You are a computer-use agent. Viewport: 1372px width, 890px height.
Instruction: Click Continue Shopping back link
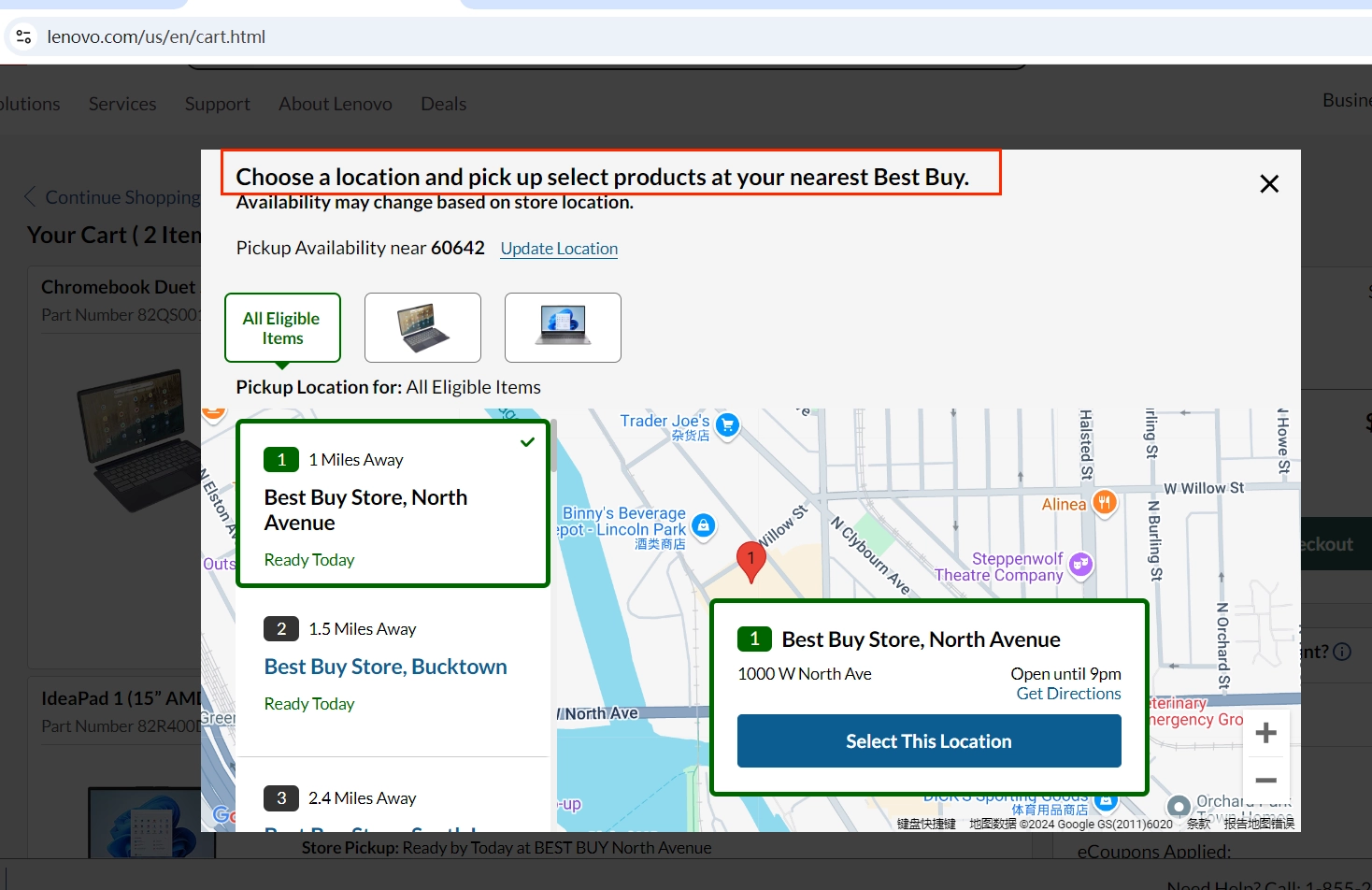[x=122, y=197]
